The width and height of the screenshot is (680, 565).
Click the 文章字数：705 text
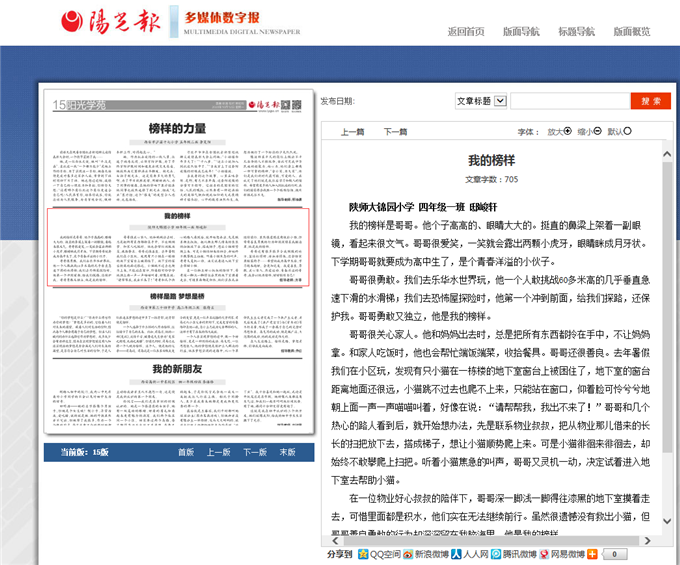[491, 179]
